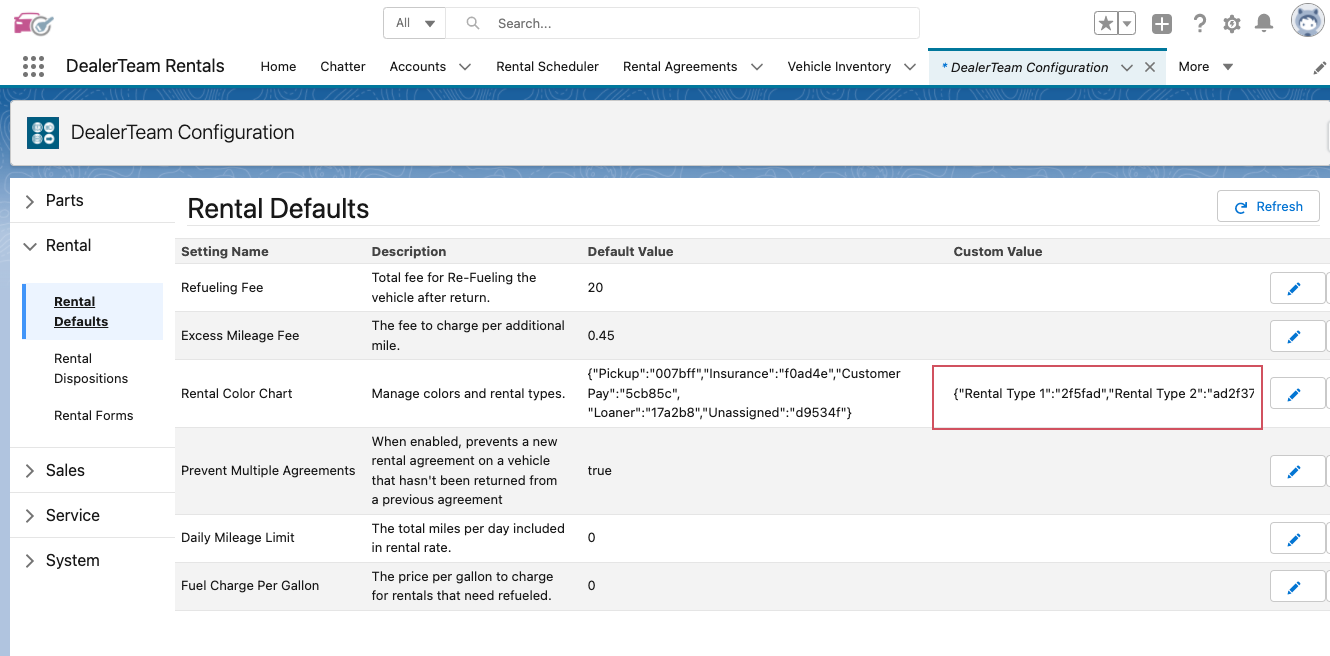Edit the Daily Mileage Limit setting
The width and height of the screenshot is (1330, 656).
(x=1297, y=538)
